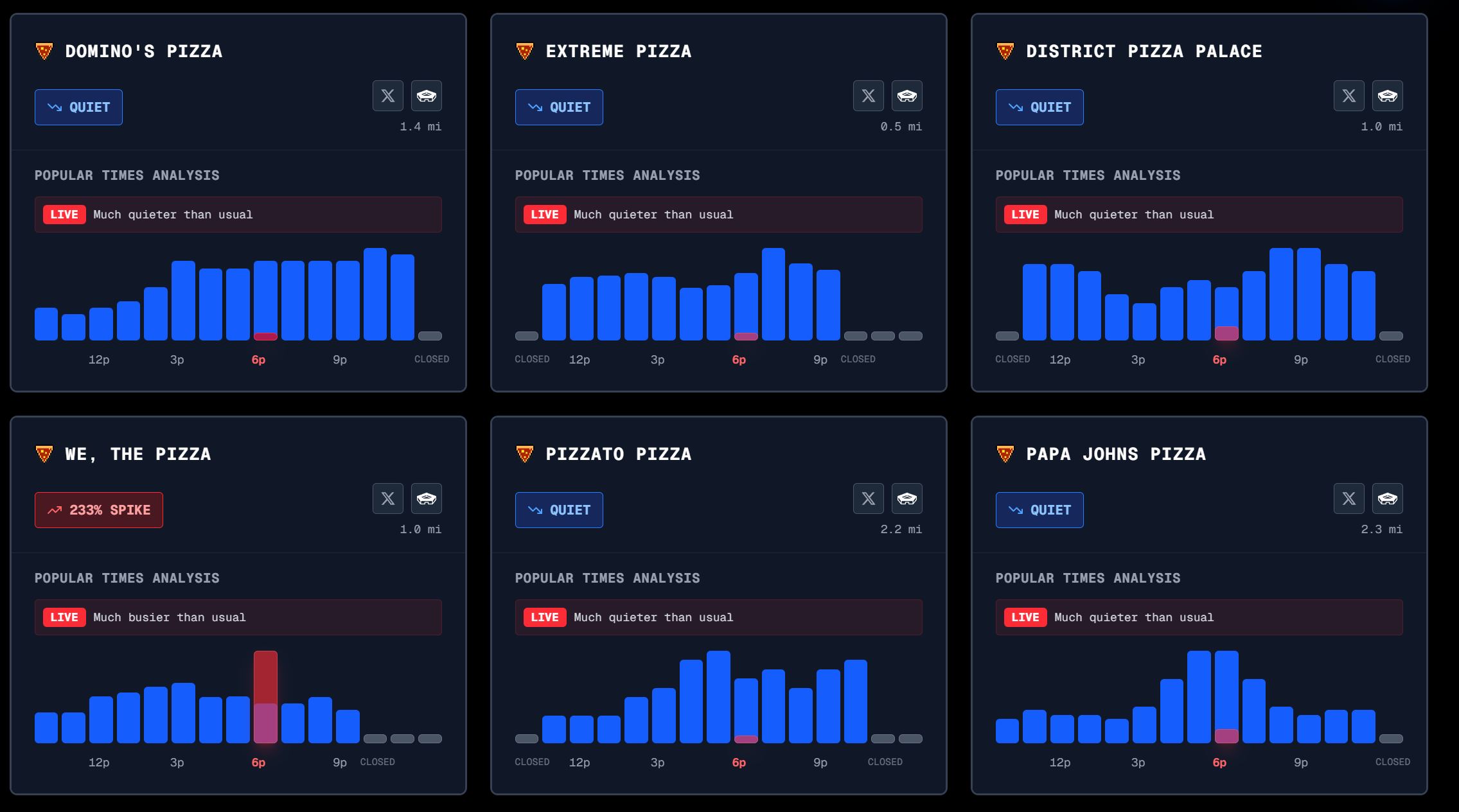This screenshot has height=812, width=1459.
Task: Click the 9p label on District Pizza Palace chart
Action: (1300, 360)
